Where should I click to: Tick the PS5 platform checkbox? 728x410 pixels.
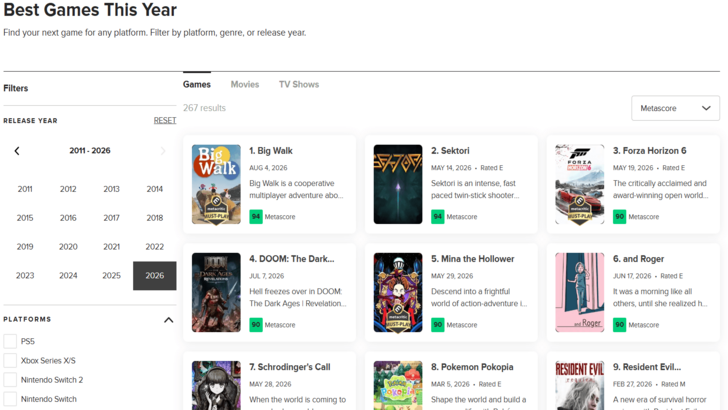(x=10, y=341)
